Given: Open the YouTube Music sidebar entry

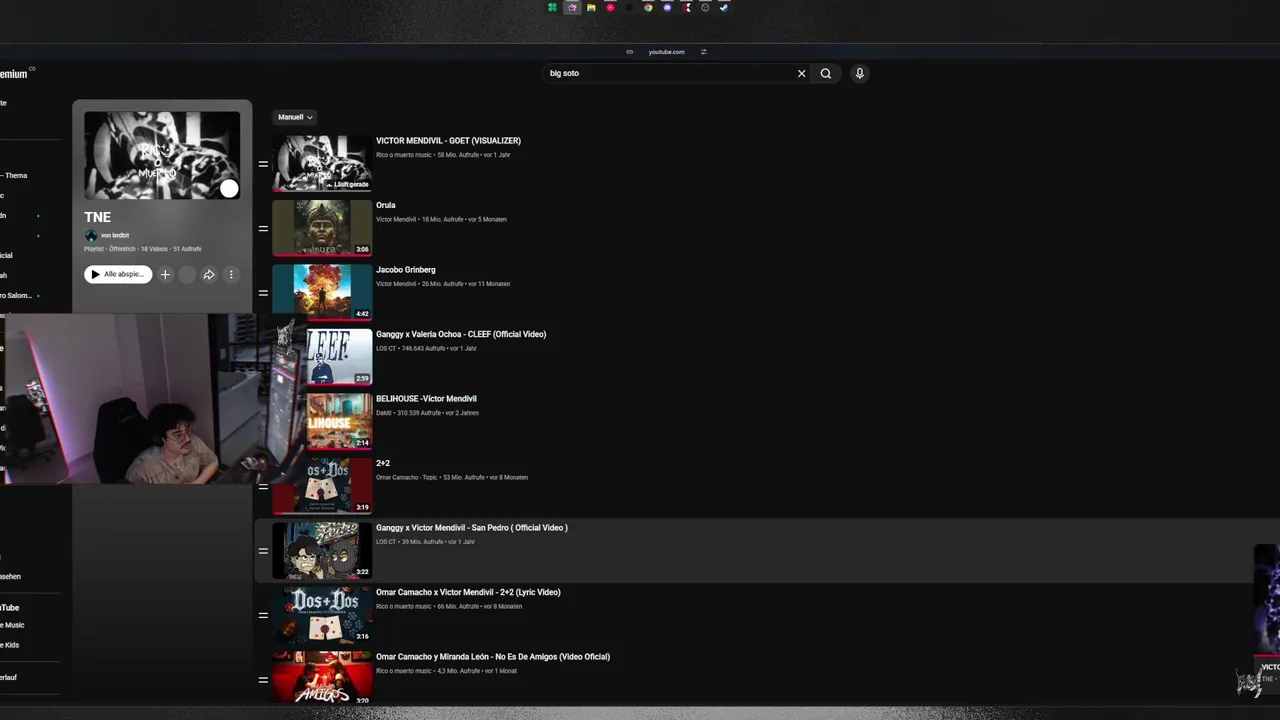Looking at the screenshot, I should (x=12, y=625).
